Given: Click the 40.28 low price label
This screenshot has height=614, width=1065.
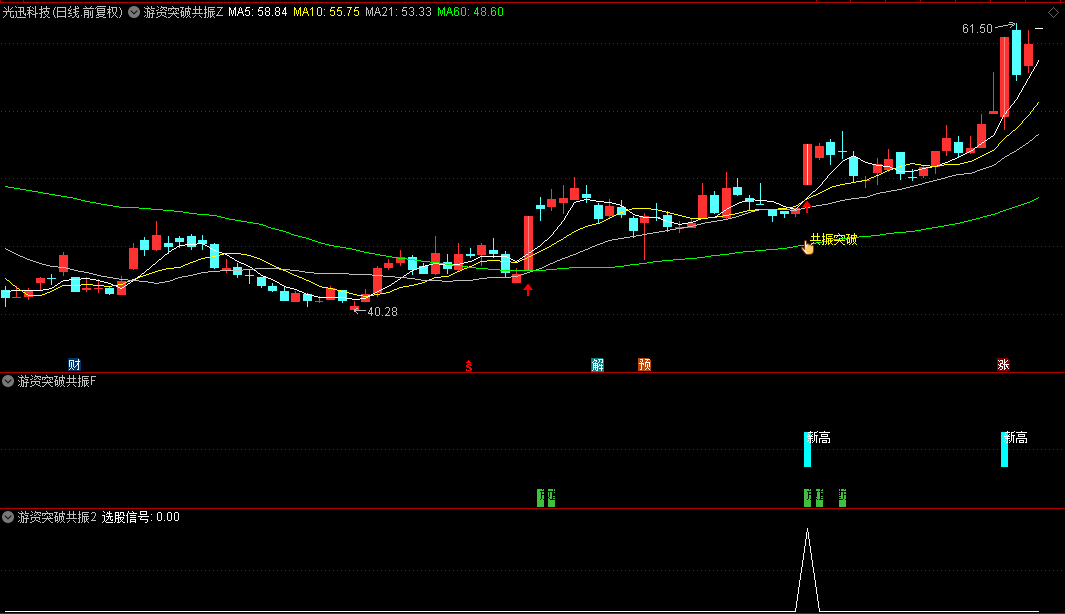Looking at the screenshot, I should [x=382, y=312].
